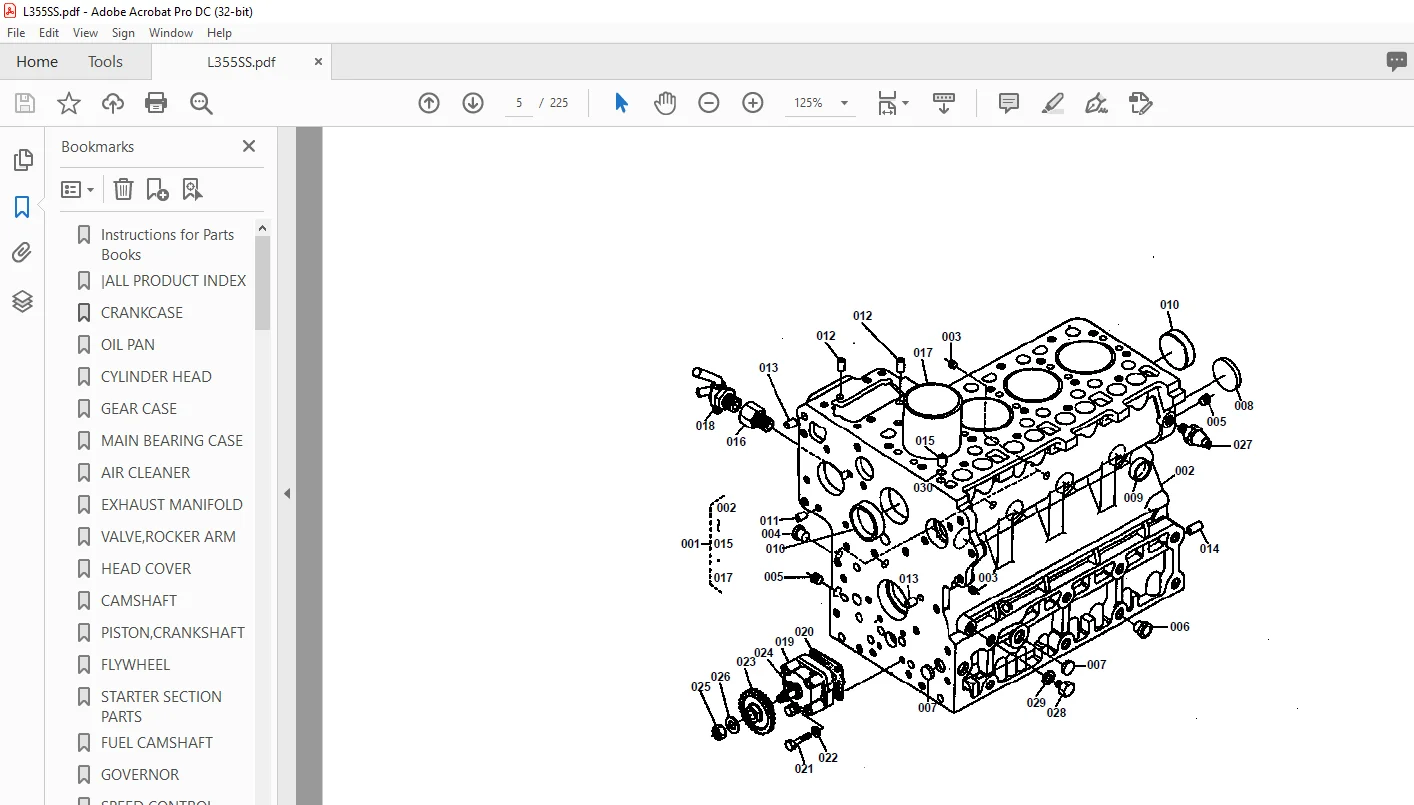Open the CYLINDER HEAD bookmark

(x=156, y=376)
